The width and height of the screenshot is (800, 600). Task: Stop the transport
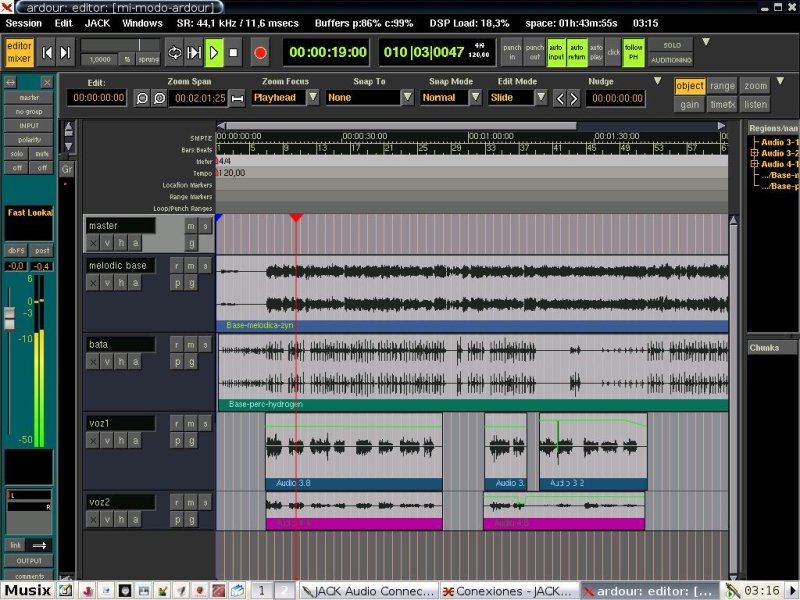pyautogui.click(x=233, y=53)
